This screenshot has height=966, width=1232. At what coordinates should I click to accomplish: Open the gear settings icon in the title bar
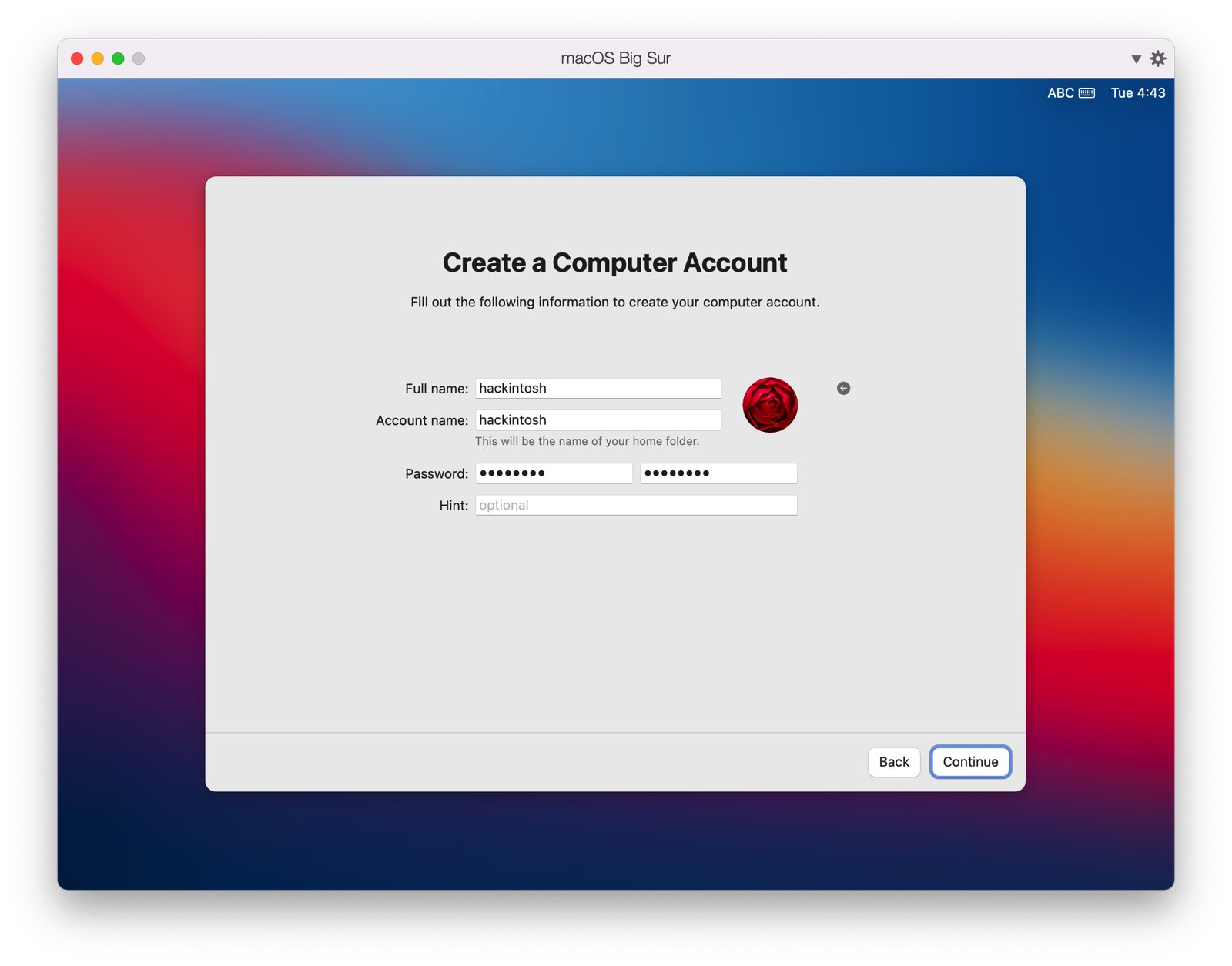[x=1157, y=58]
